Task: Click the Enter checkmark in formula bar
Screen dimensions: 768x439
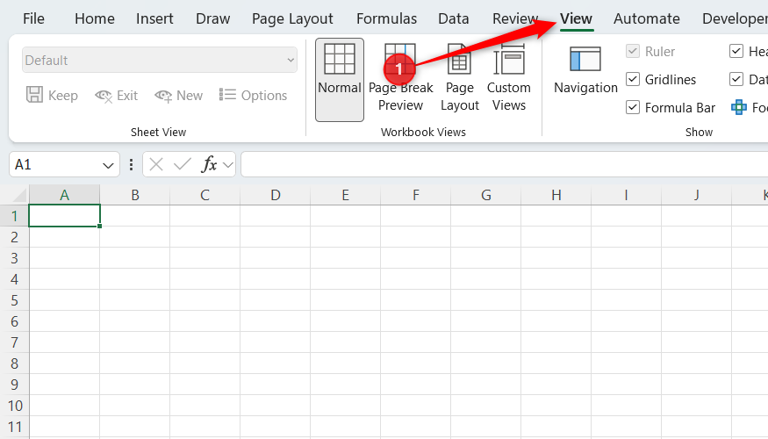Action: 182,164
